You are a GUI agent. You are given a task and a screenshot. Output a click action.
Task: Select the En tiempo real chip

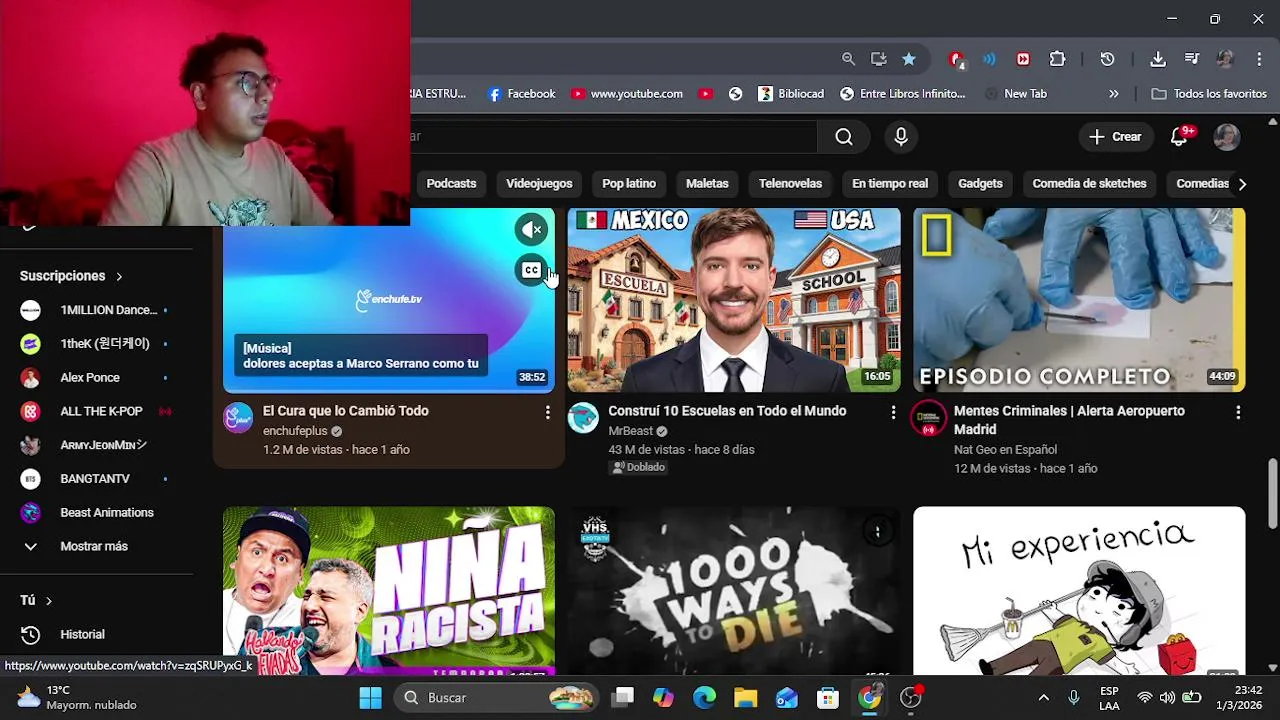click(890, 184)
